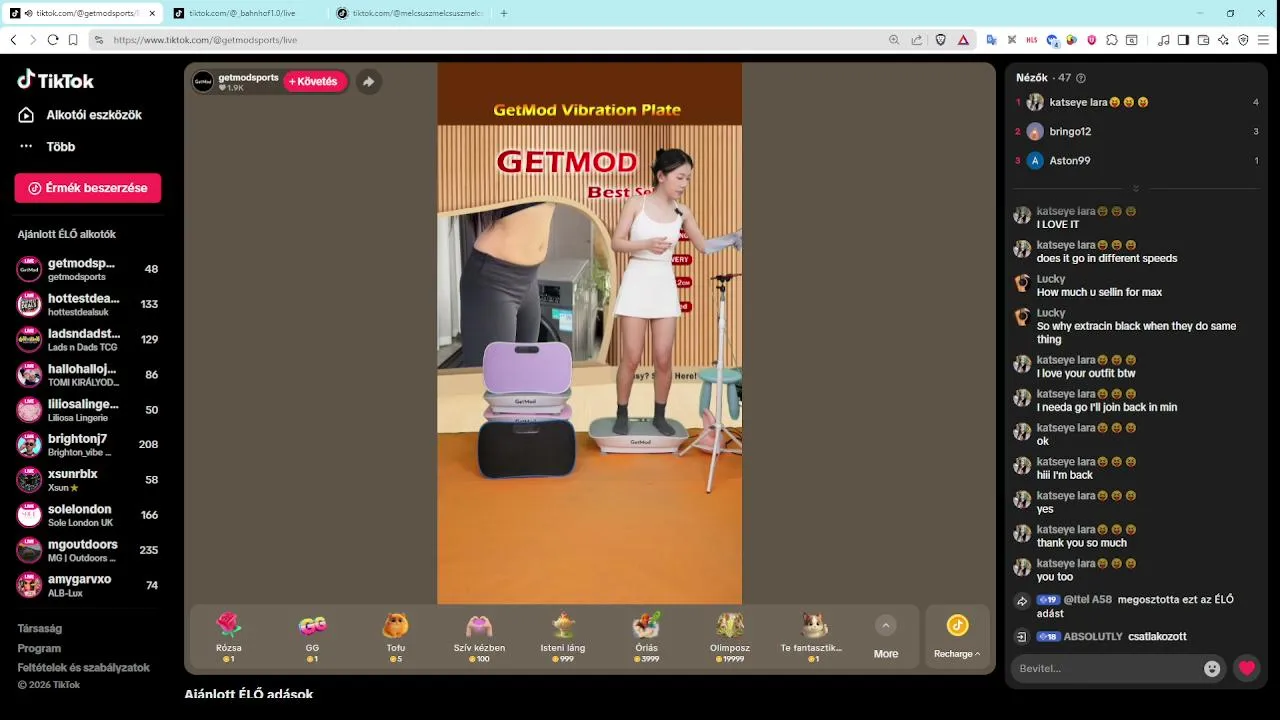Screen dimensions: 1280x720
Task: Follow getmodsports with the Követés button
Action: pyautogui.click(x=315, y=81)
